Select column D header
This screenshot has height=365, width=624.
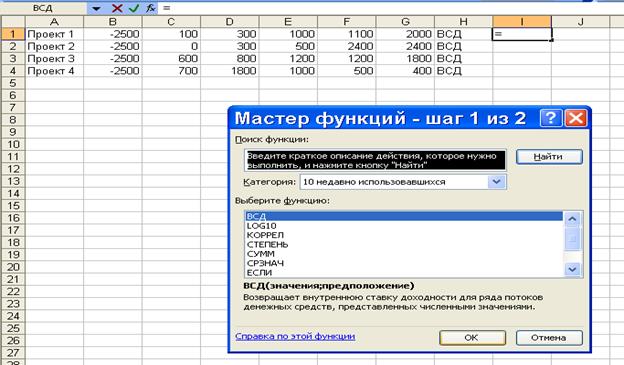tap(230, 22)
